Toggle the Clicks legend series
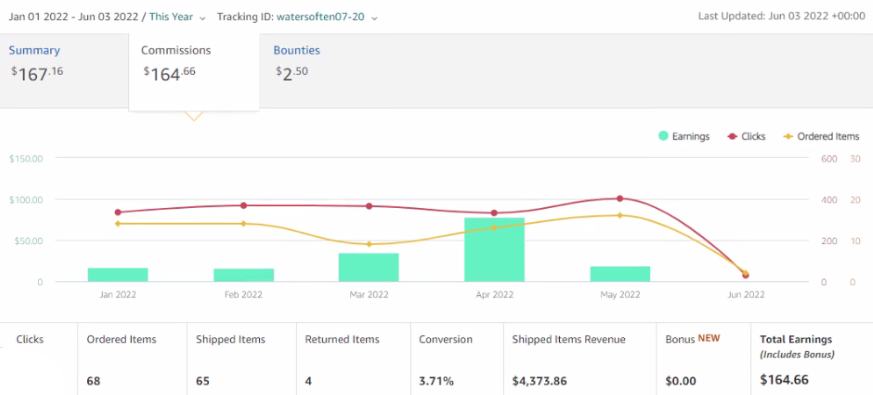The width and height of the screenshot is (873, 395). (747, 136)
